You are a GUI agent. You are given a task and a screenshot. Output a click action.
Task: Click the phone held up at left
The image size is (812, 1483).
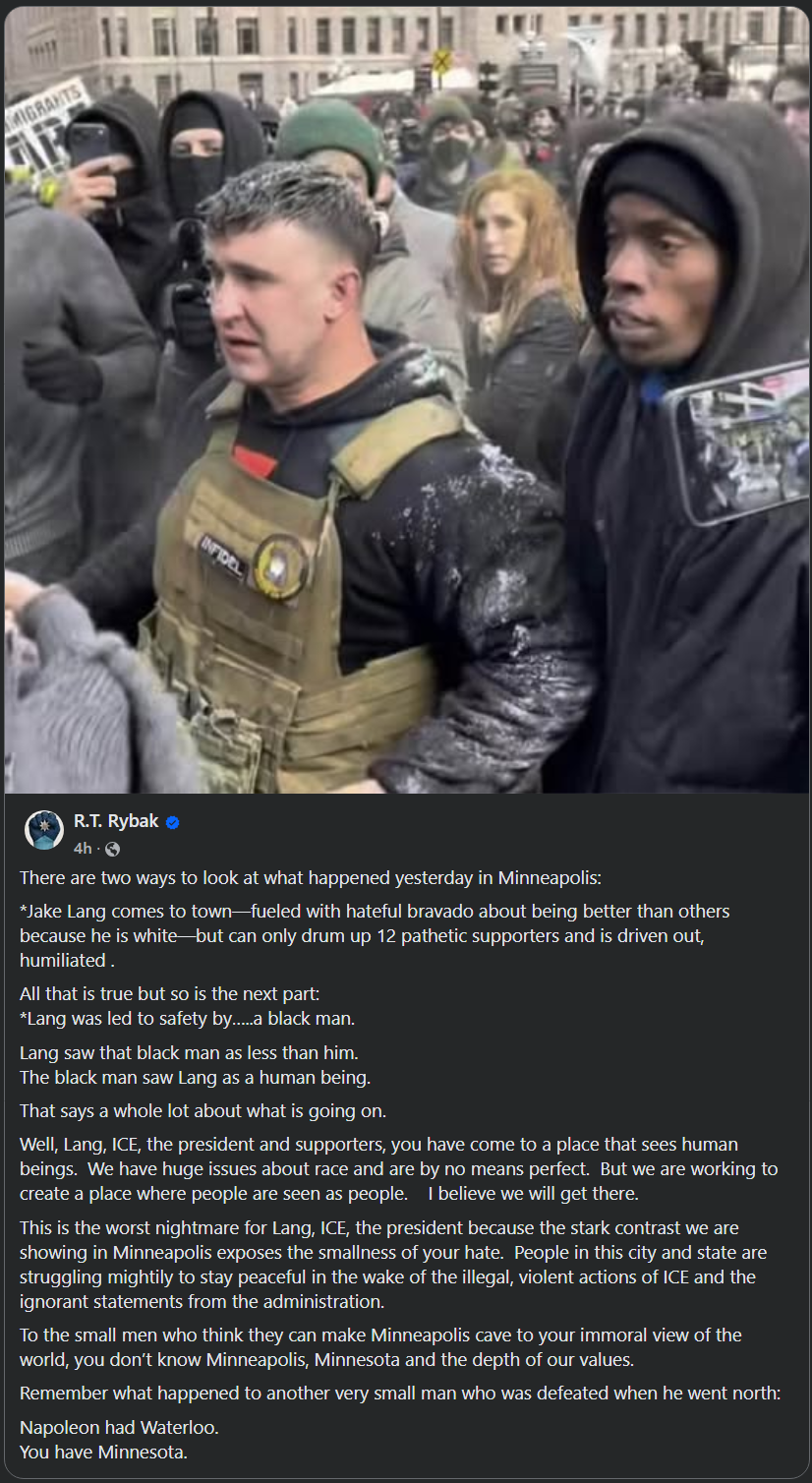(x=87, y=146)
